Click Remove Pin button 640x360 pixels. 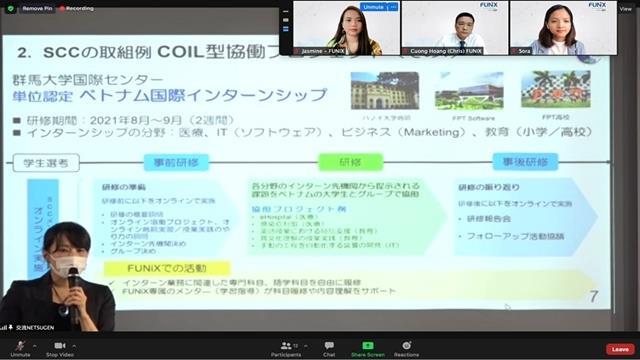point(37,8)
